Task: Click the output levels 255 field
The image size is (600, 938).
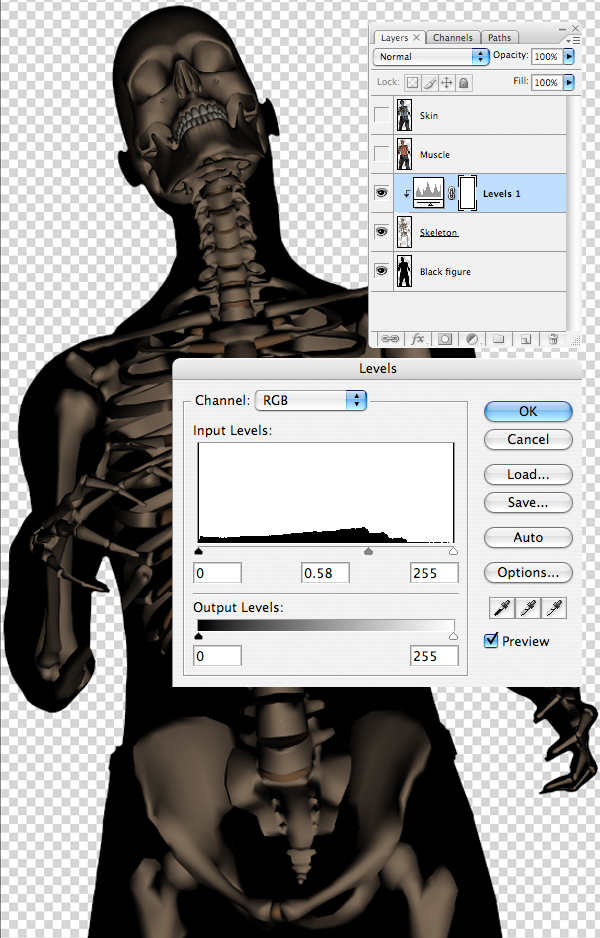Action: coord(434,656)
